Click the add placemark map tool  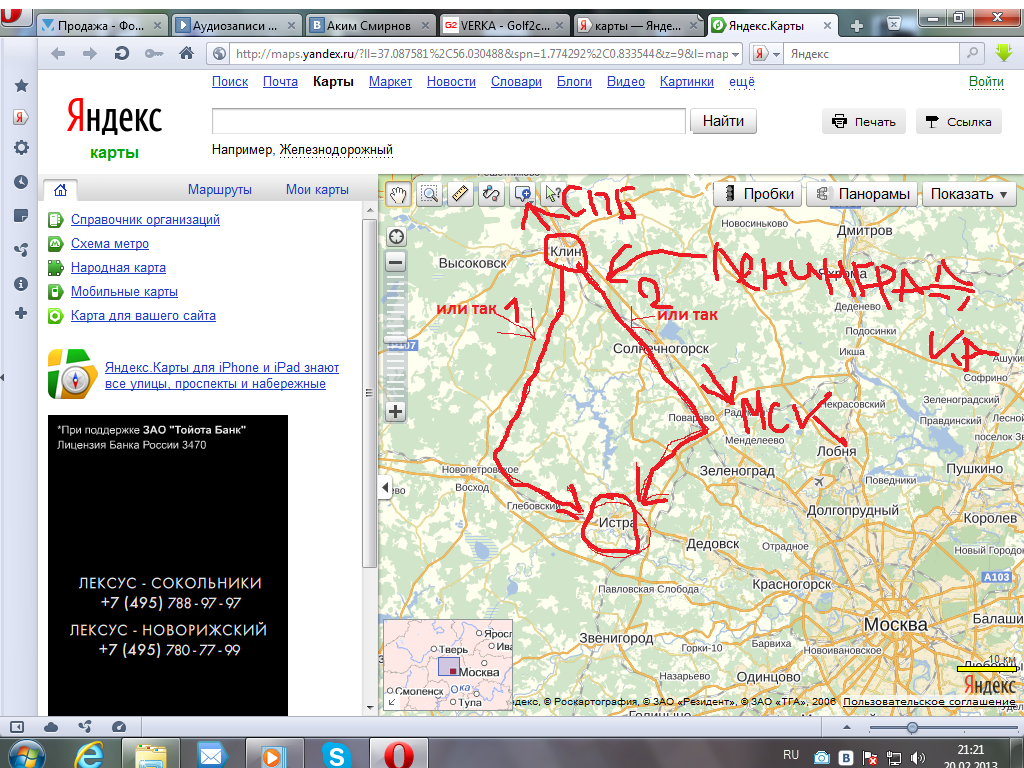click(x=522, y=194)
